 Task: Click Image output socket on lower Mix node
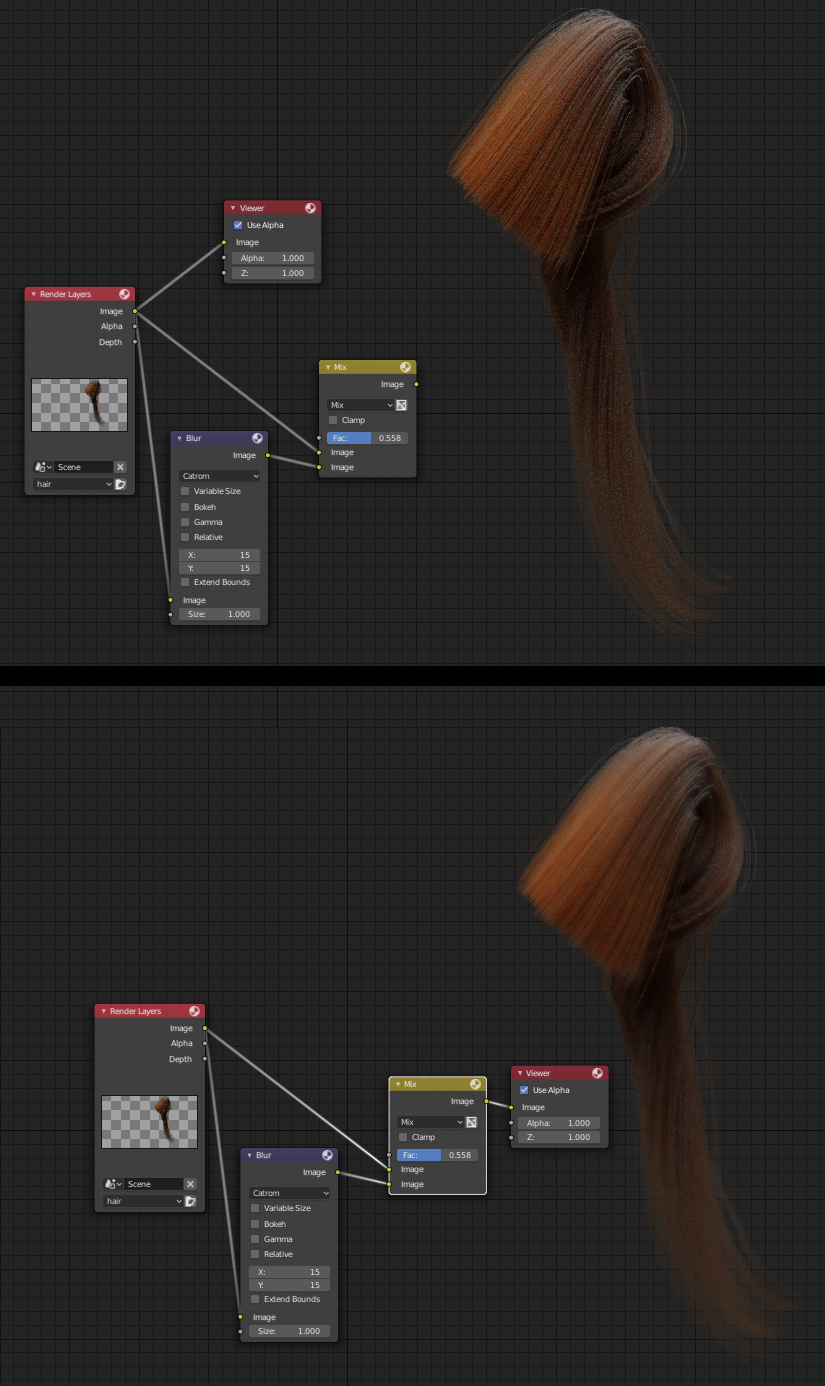tap(486, 1101)
